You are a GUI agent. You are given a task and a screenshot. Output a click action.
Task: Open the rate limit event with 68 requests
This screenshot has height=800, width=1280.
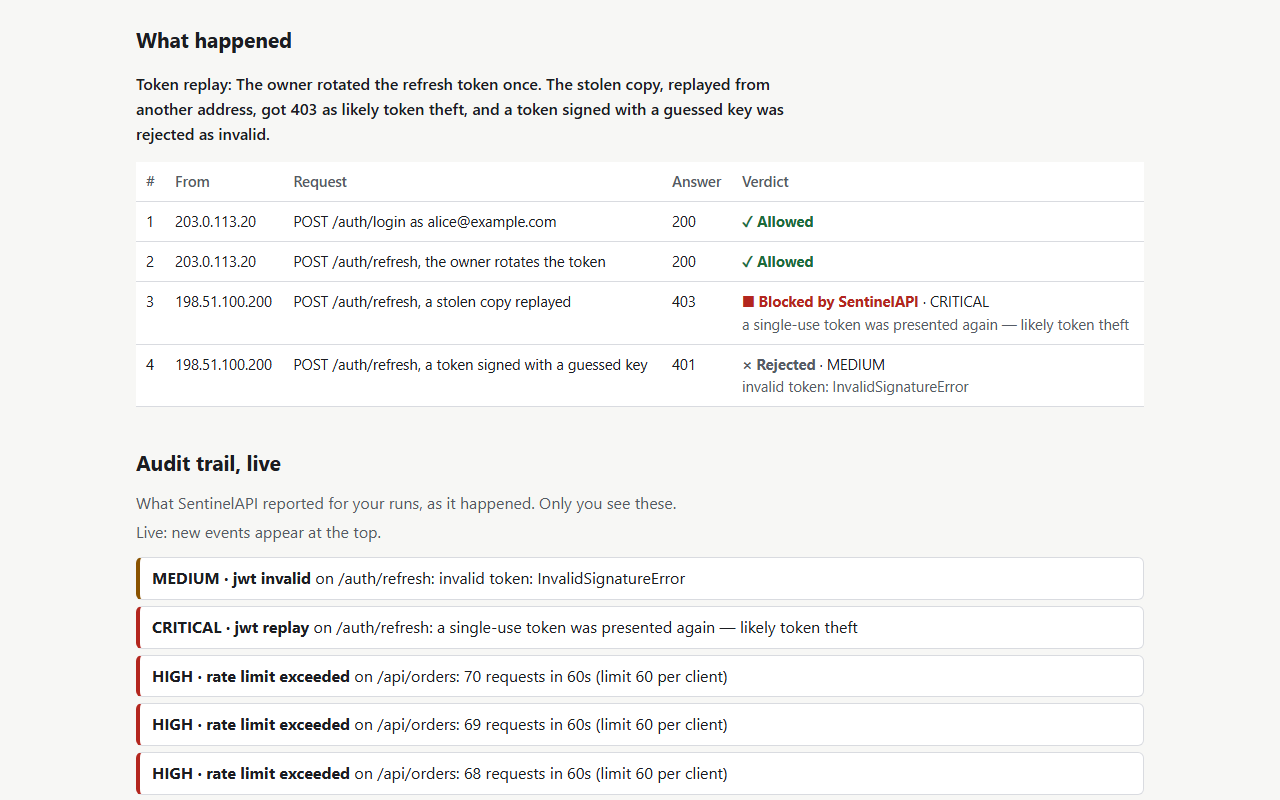(x=640, y=773)
